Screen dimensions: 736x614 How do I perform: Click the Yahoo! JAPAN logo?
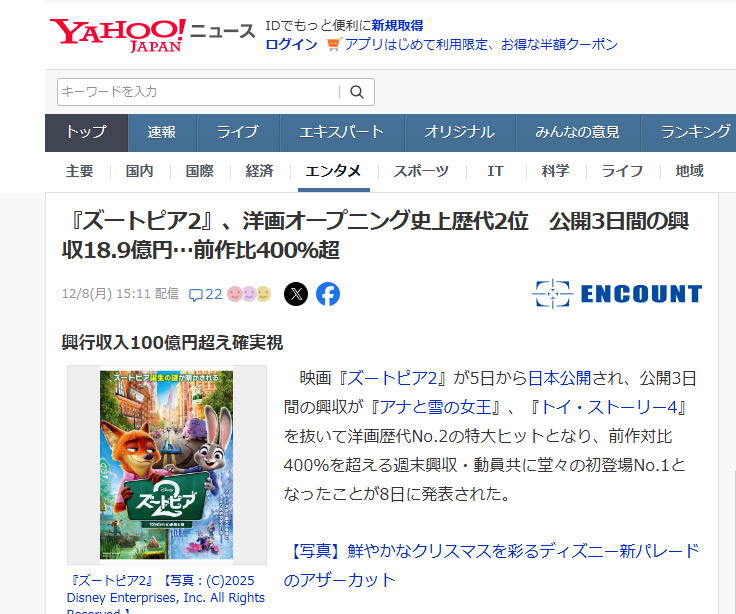click(118, 36)
